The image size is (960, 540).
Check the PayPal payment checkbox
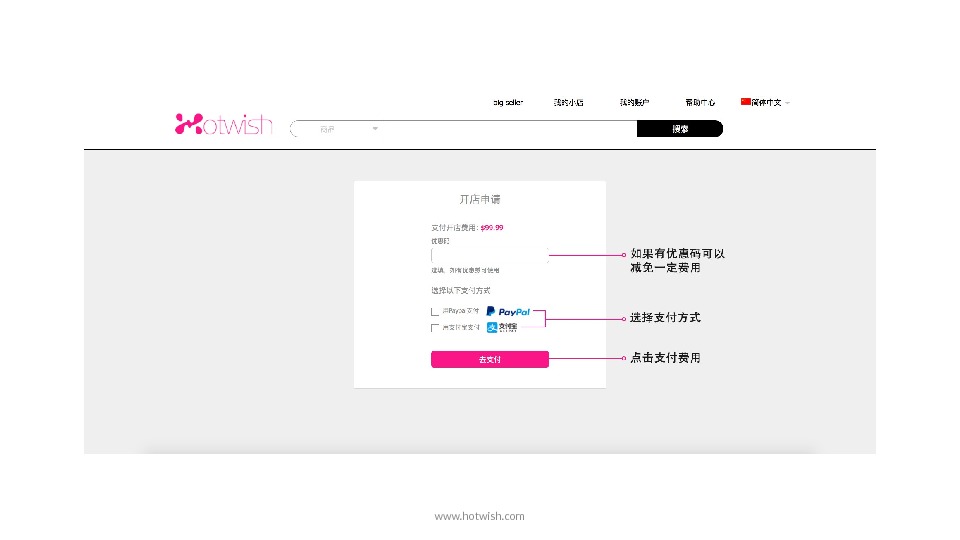435,312
